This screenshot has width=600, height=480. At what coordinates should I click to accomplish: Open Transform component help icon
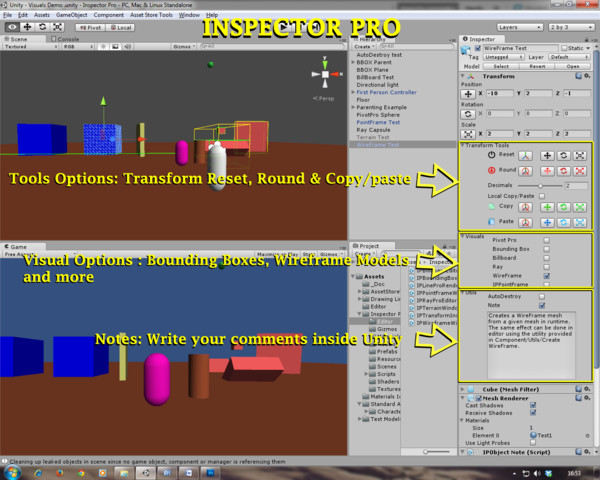579,76
